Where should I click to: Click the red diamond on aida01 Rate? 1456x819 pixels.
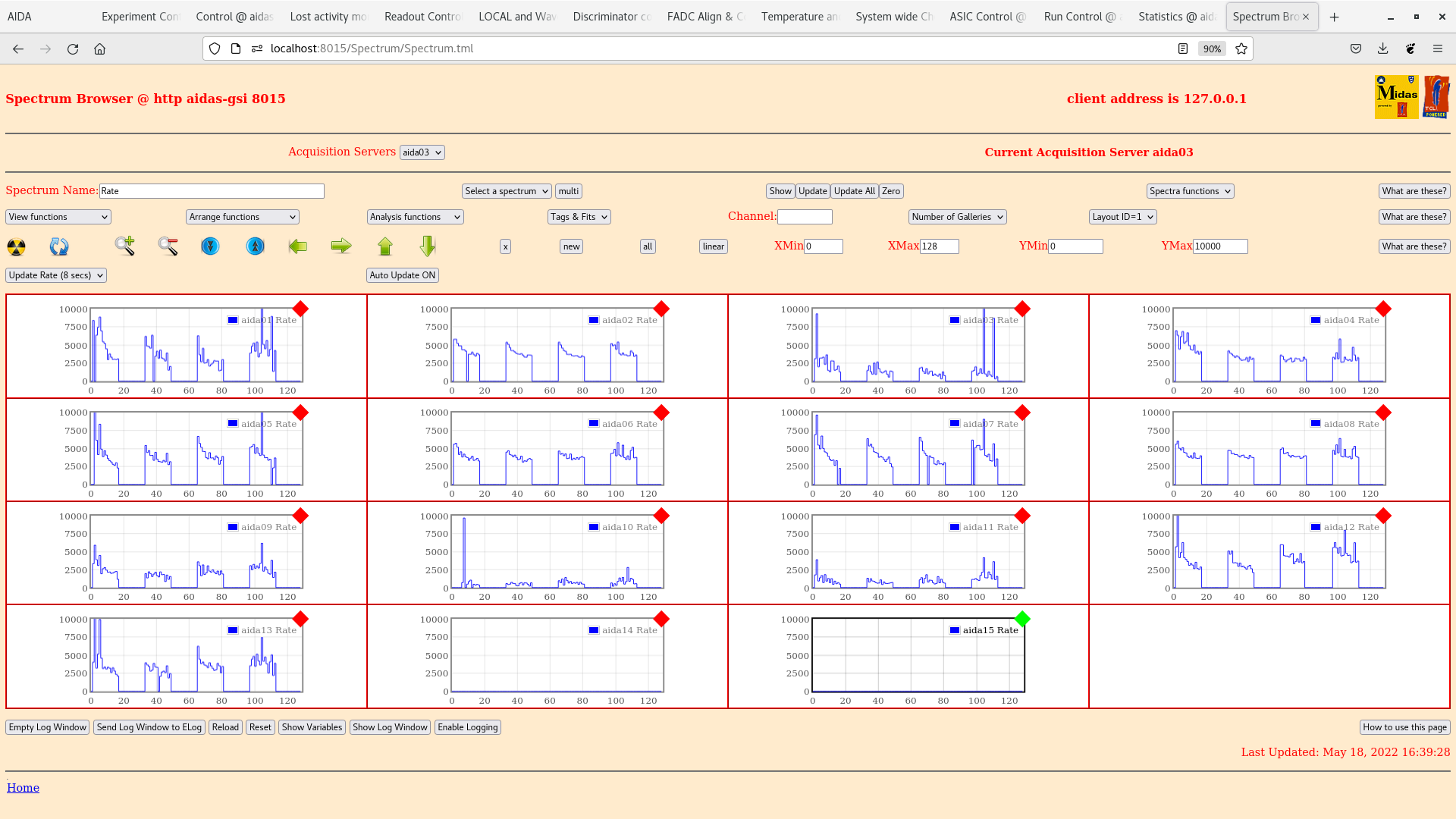[300, 309]
